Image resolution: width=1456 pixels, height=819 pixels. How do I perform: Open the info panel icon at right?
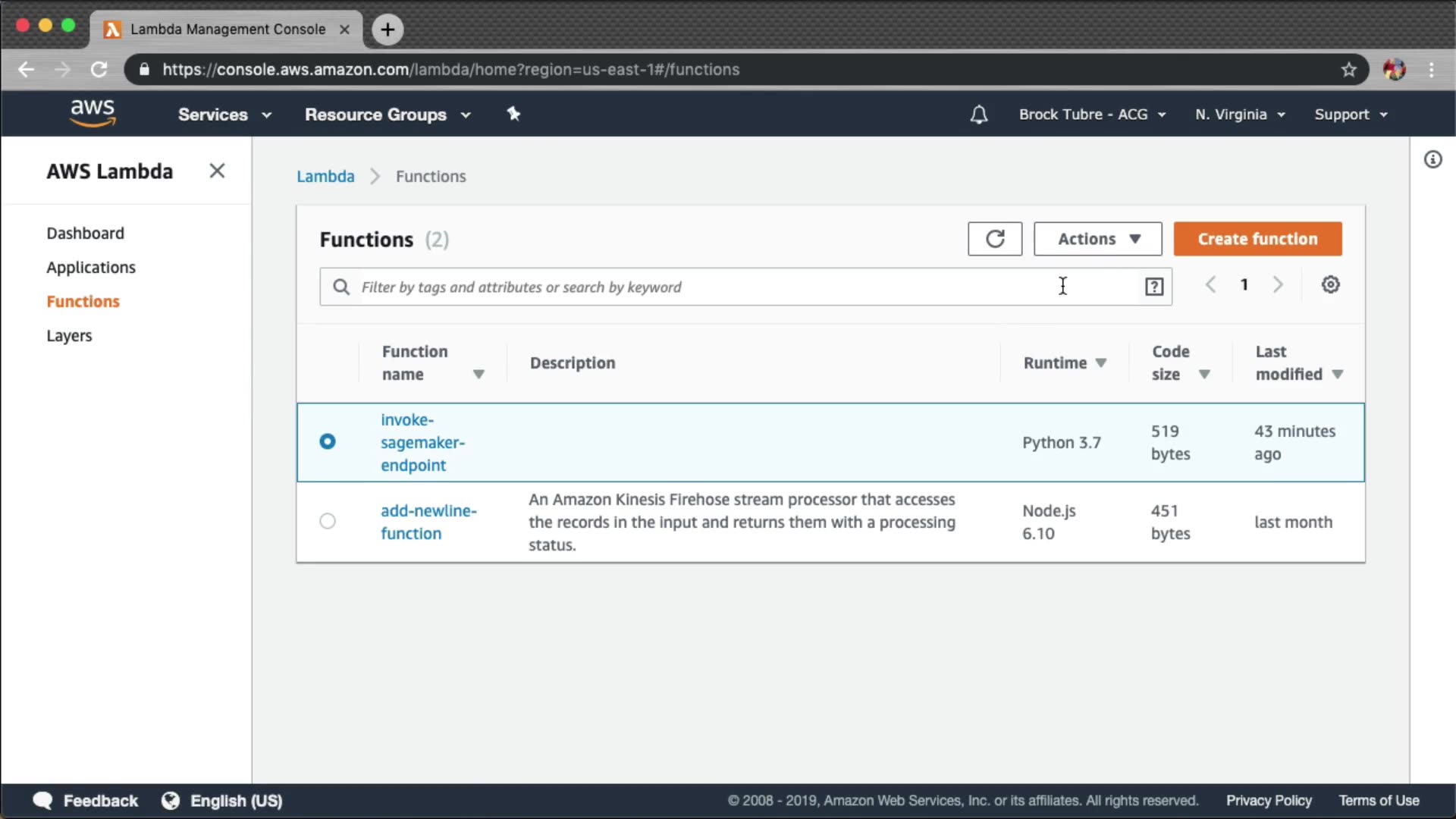(x=1432, y=159)
